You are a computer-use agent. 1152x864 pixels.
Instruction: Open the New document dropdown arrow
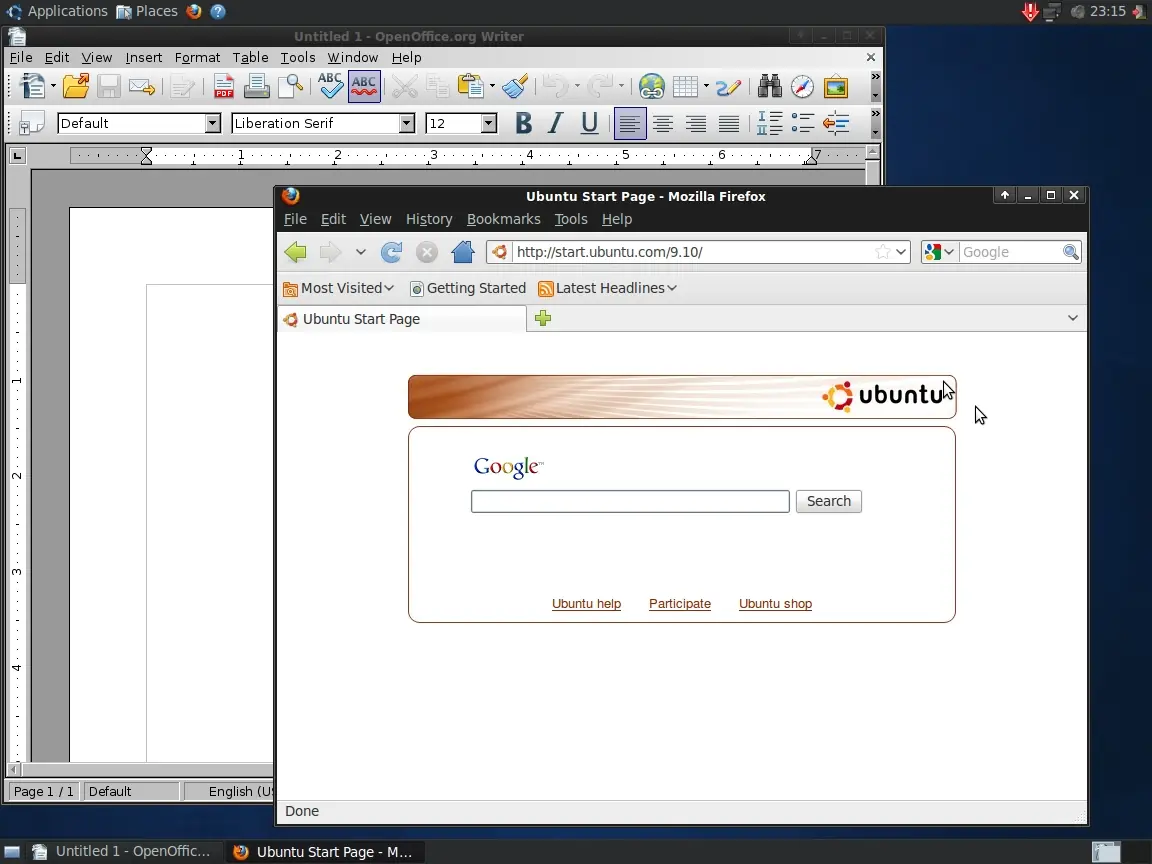(x=53, y=87)
